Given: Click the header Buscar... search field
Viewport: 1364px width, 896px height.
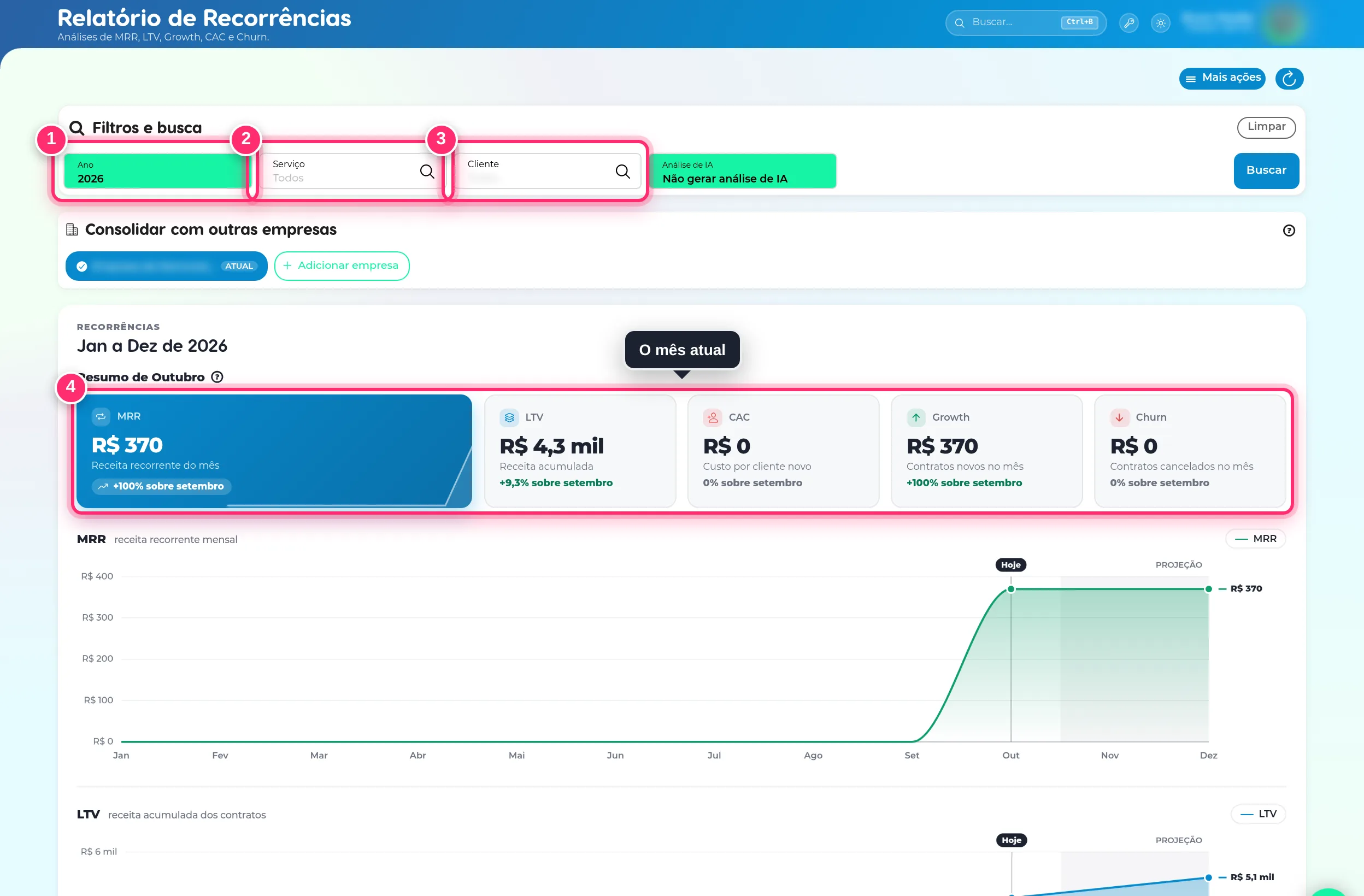Looking at the screenshot, I should 1026,23.
